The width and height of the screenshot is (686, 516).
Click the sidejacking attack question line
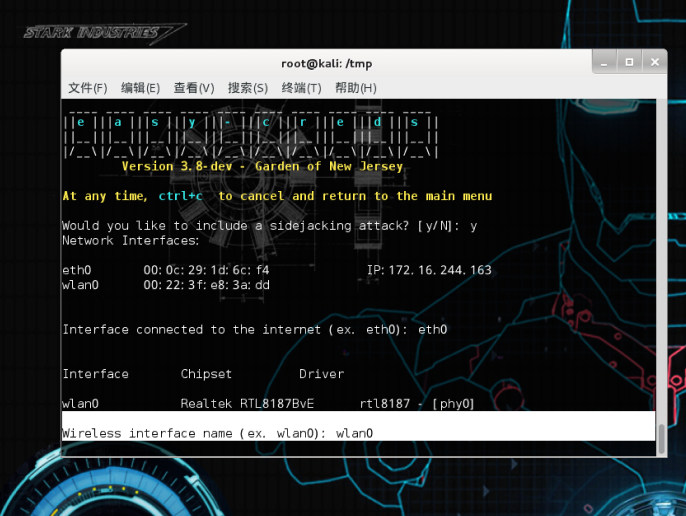click(270, 226)
